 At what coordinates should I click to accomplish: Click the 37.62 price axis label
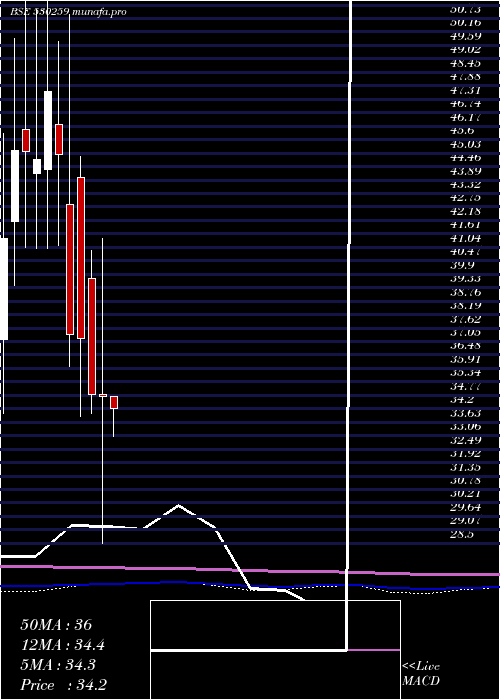[x=465, y=319]
